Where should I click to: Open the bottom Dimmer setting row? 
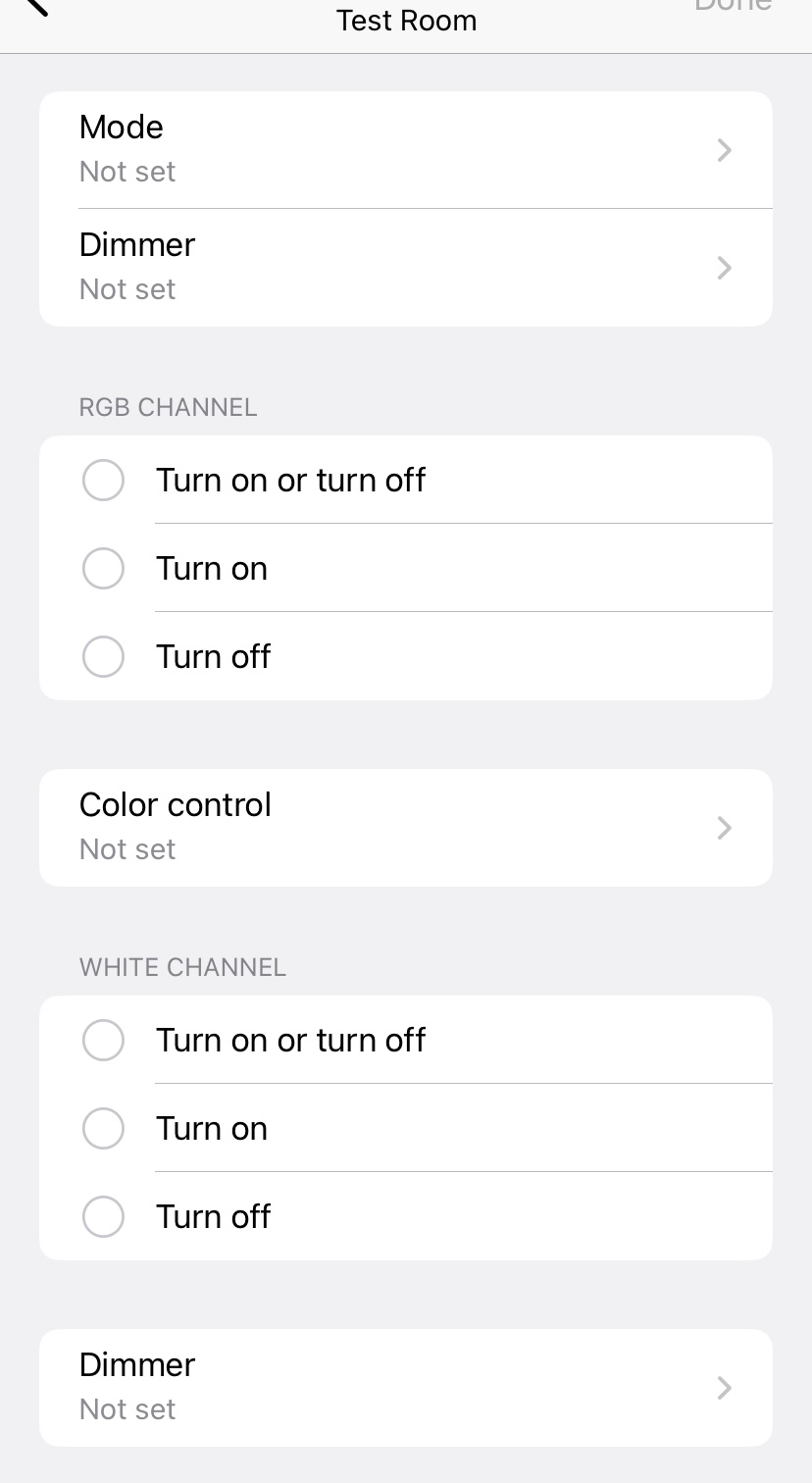pos(392,1387)
